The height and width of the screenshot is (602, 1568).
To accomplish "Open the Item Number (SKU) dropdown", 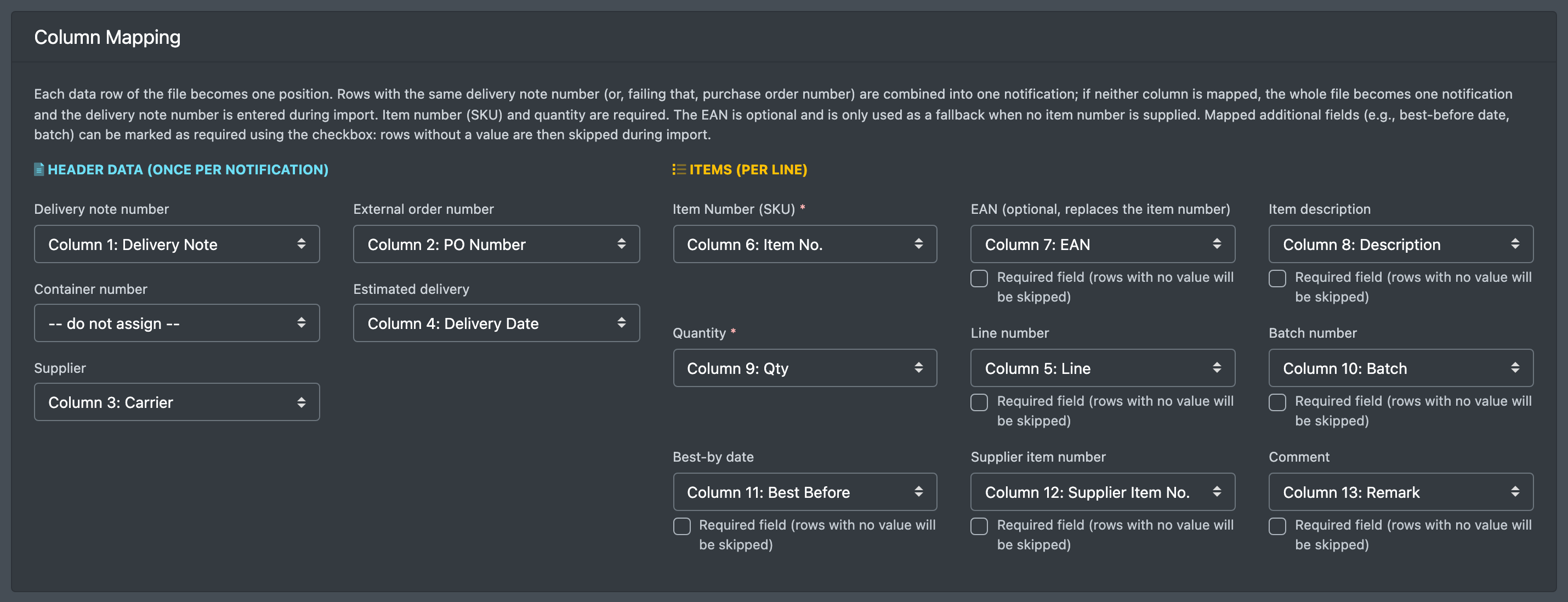I will [805, 244].
